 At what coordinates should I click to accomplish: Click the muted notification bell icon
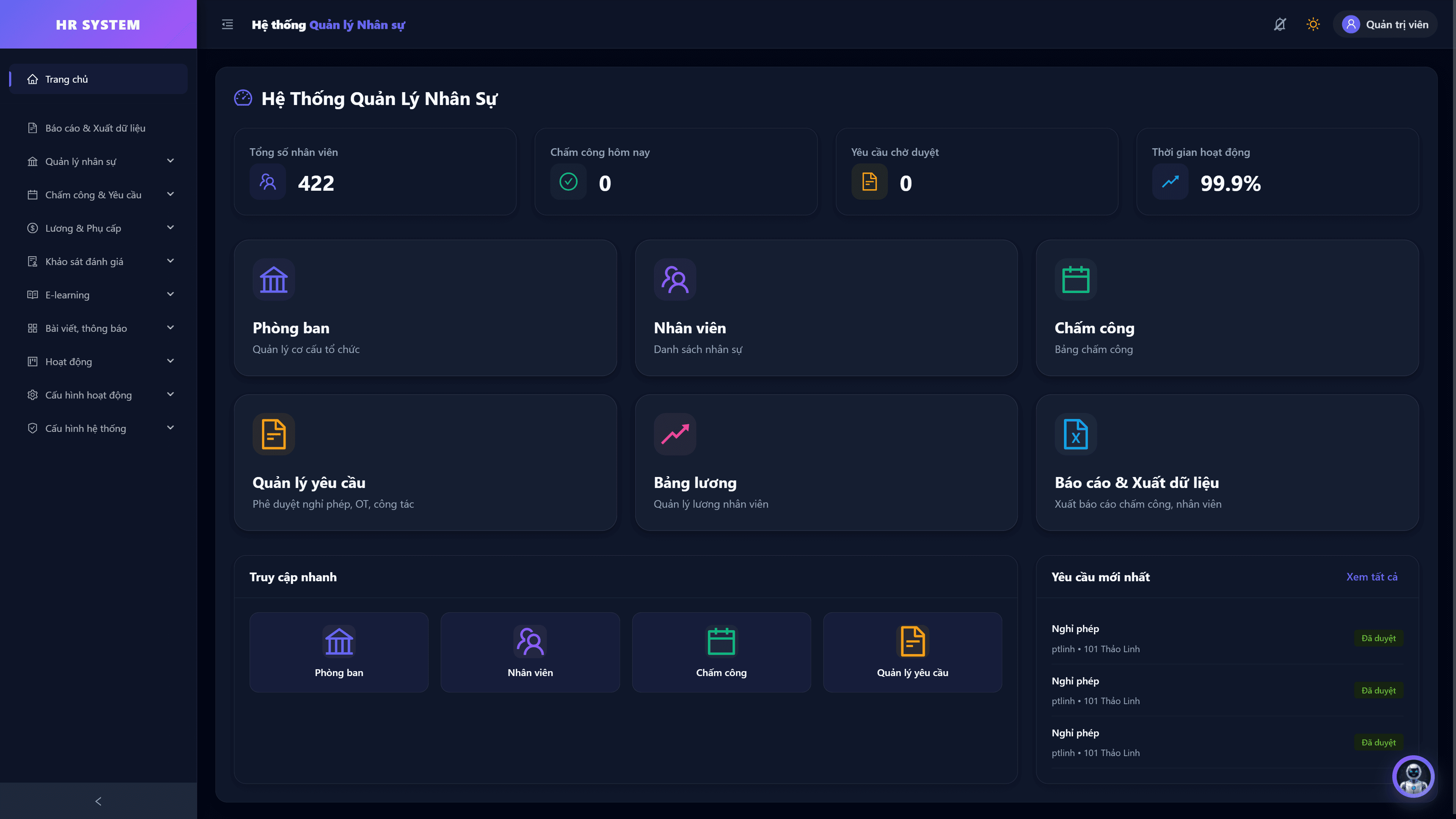click(1280, 24)
